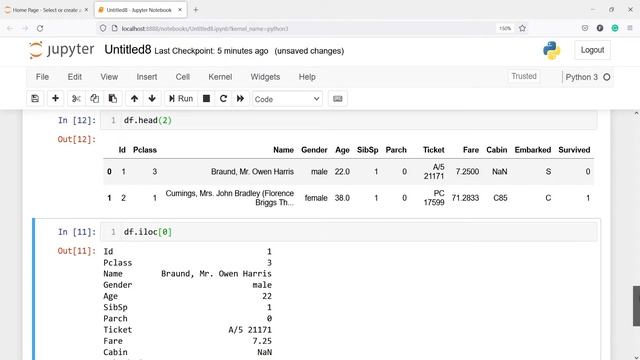Screen dimensions: 640x360
Task: Click the green extension icon
Action: tap(615, 28)
